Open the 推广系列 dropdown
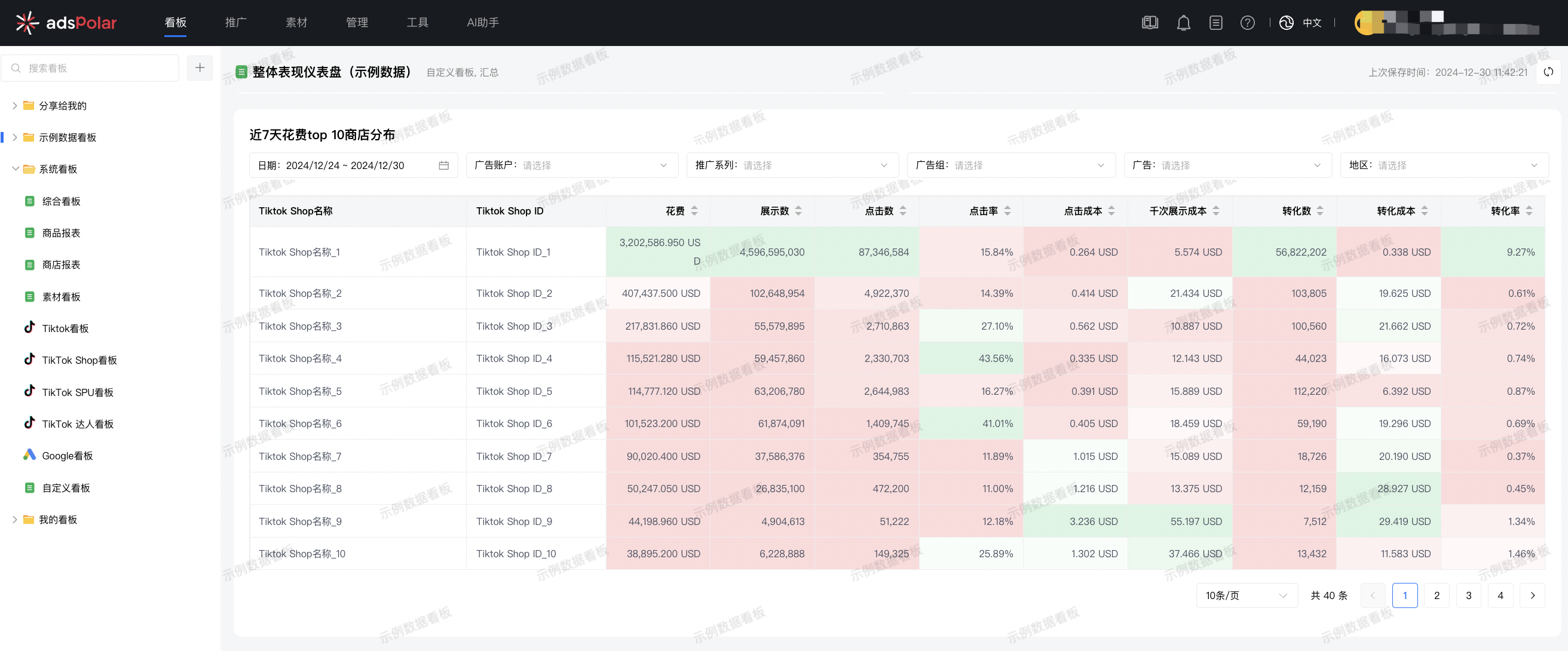Screen dimensions: 1568x651 click(792, 165)
